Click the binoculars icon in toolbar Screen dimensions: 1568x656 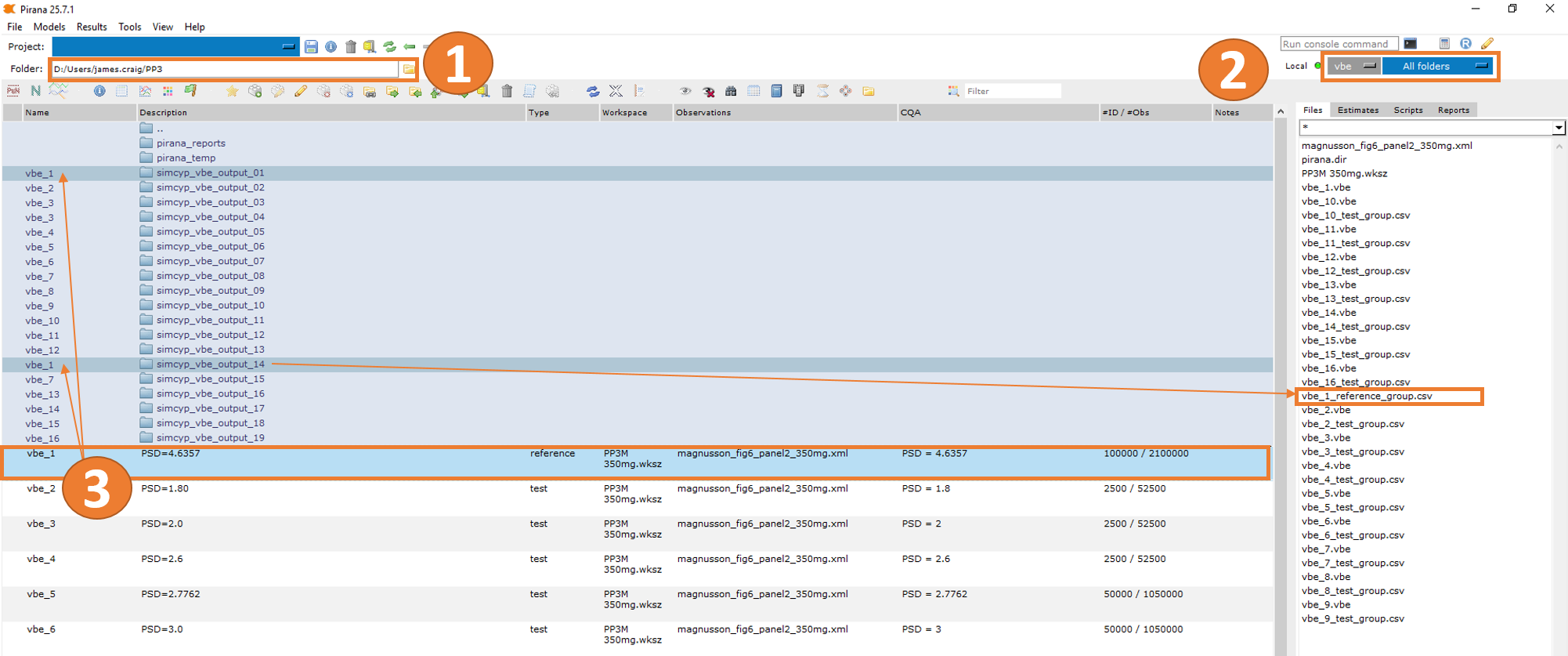tap(731, 92)
